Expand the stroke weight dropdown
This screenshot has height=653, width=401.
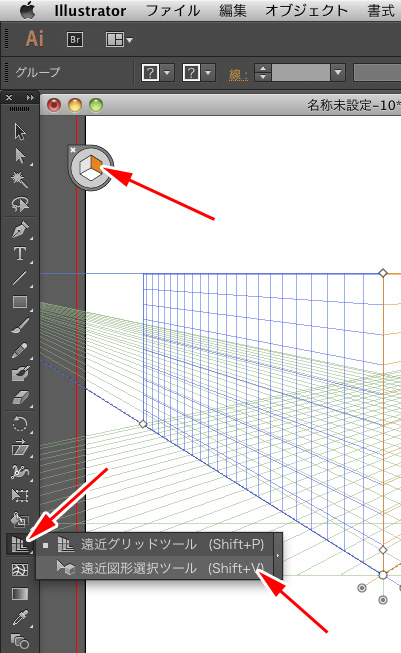click(338, 72)
